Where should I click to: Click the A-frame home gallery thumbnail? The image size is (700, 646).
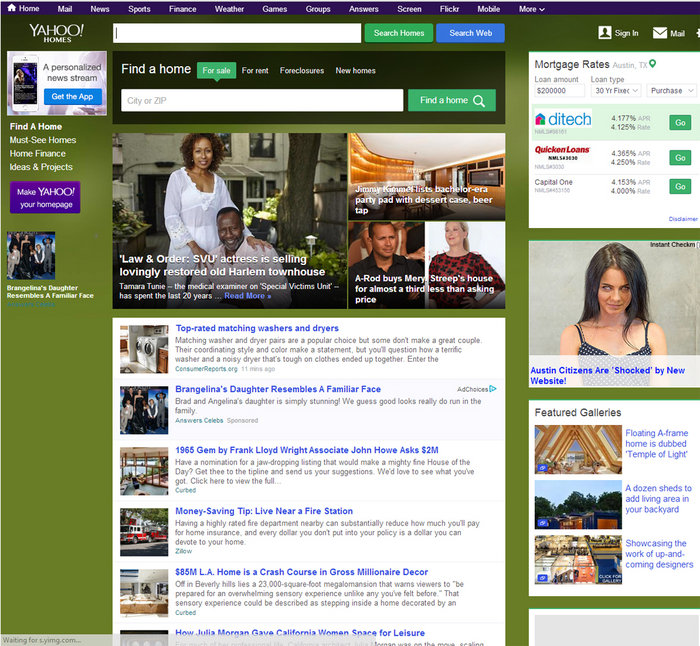578,449
